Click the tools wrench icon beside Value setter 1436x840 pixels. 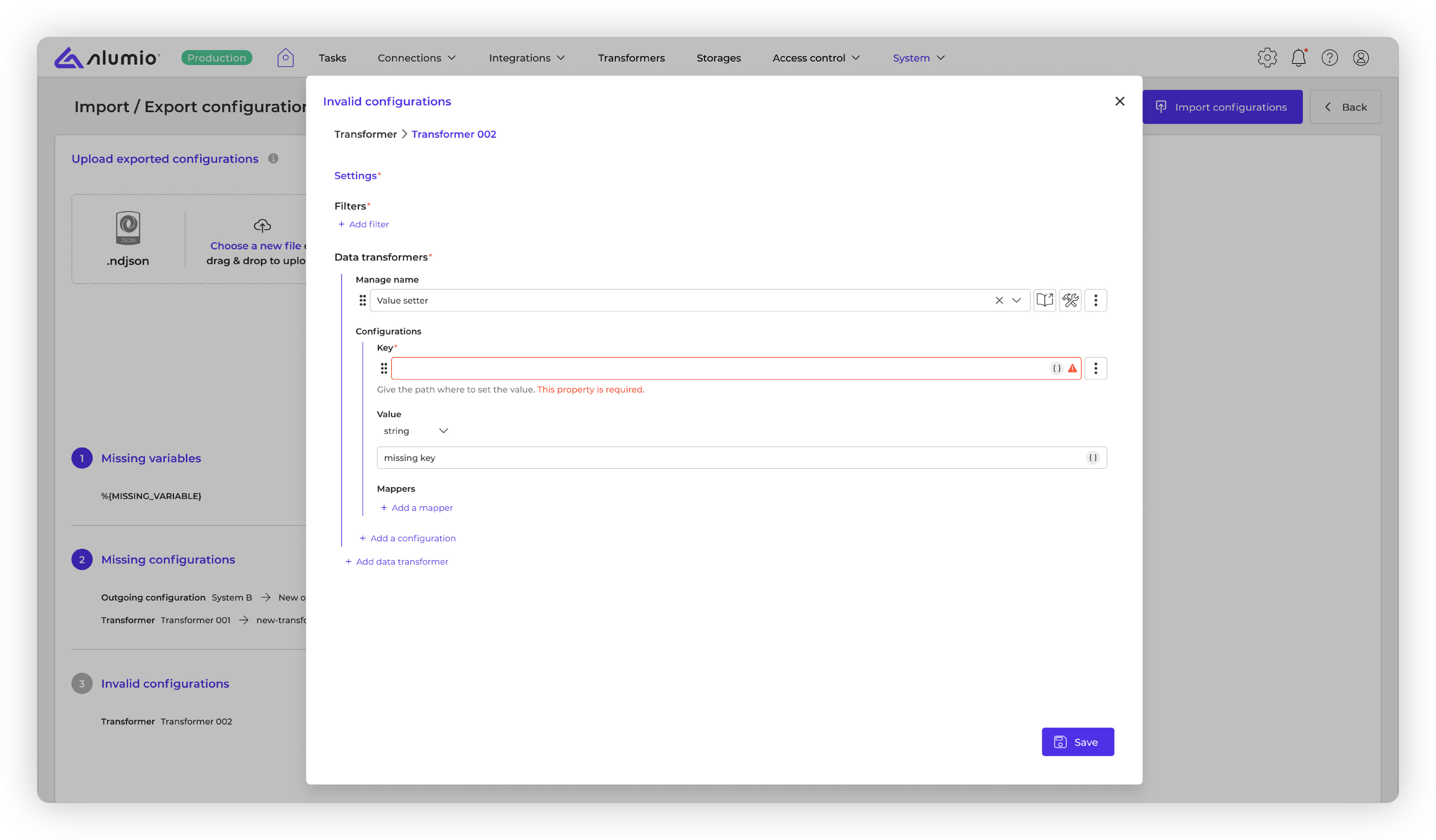1070,300
